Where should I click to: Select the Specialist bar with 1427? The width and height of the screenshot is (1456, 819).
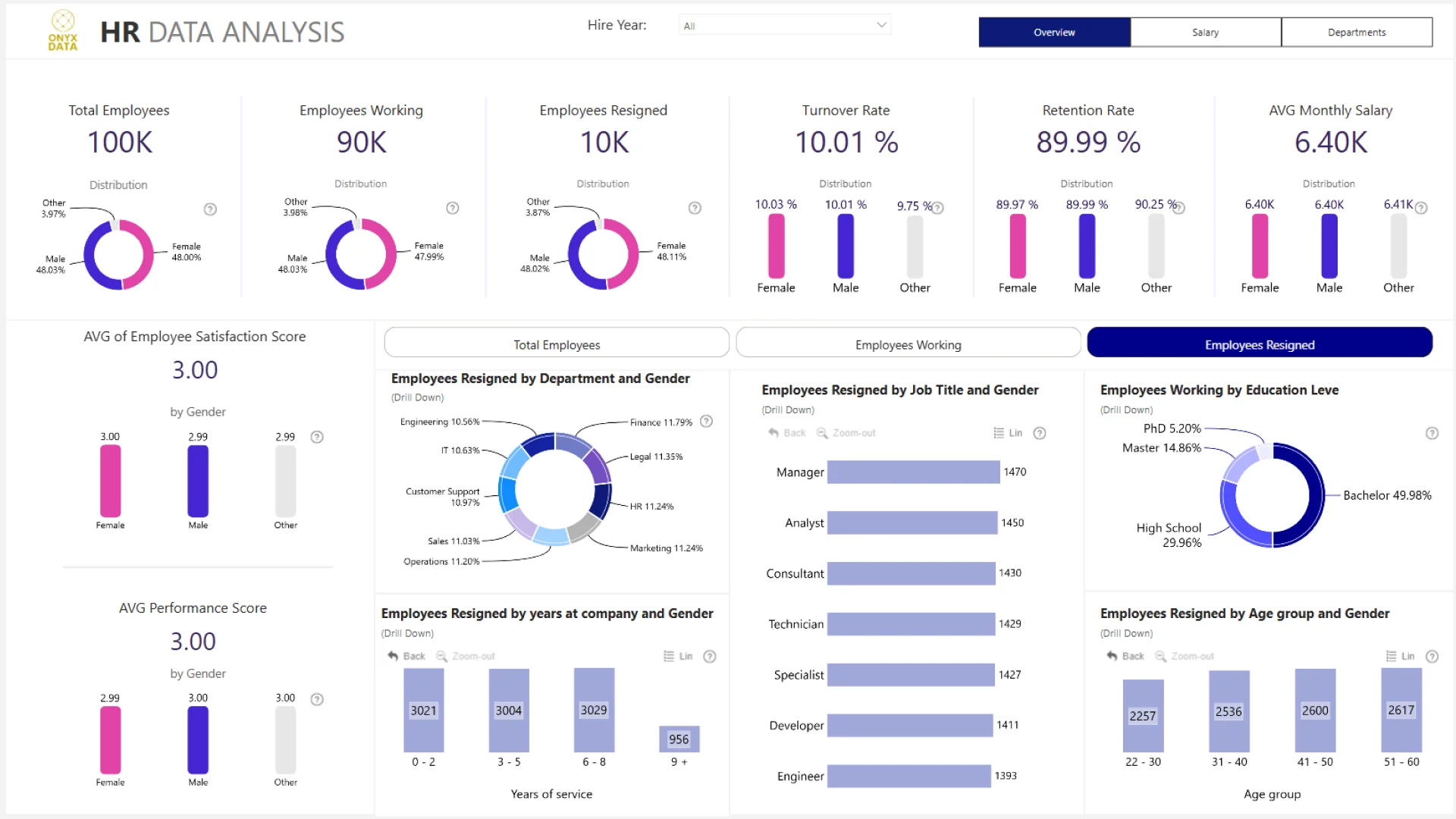pos(911,675)
